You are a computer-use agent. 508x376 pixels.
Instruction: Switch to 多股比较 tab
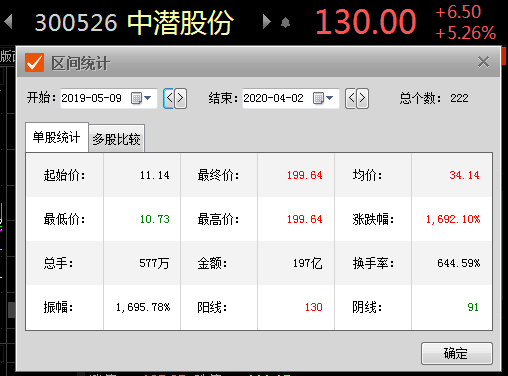click(x=116, y=139)
